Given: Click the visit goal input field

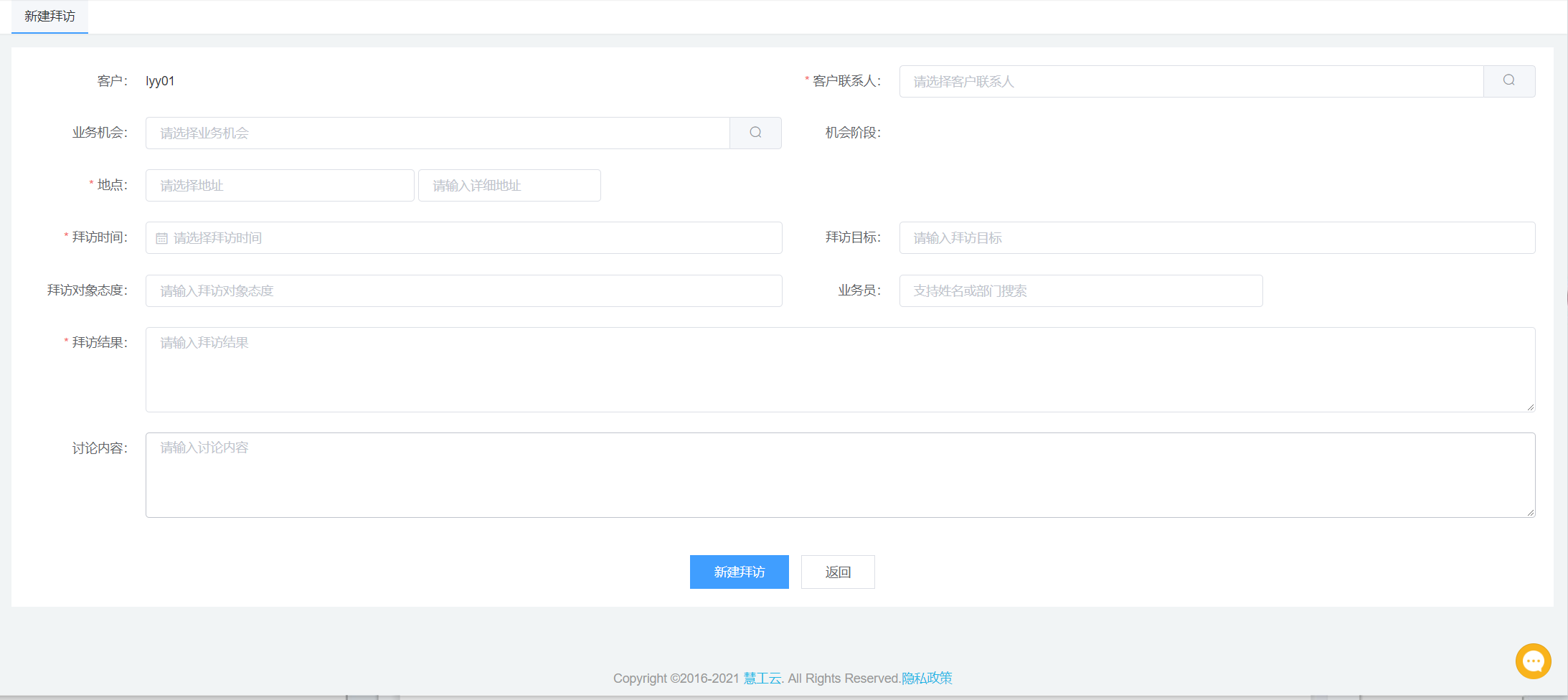Looking at the screenshot, I should click(1217, 238).
